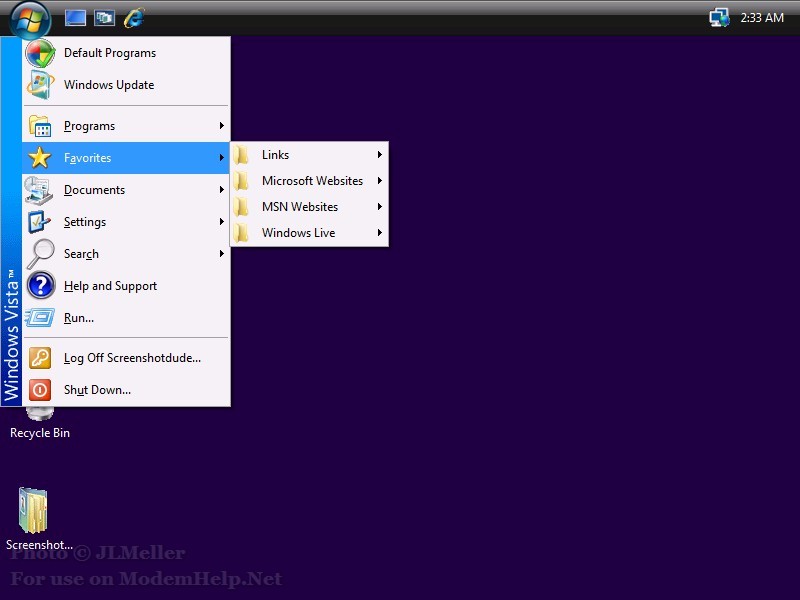
Task: Expand Favorites submenu arrow
Action: click(221, 158)
